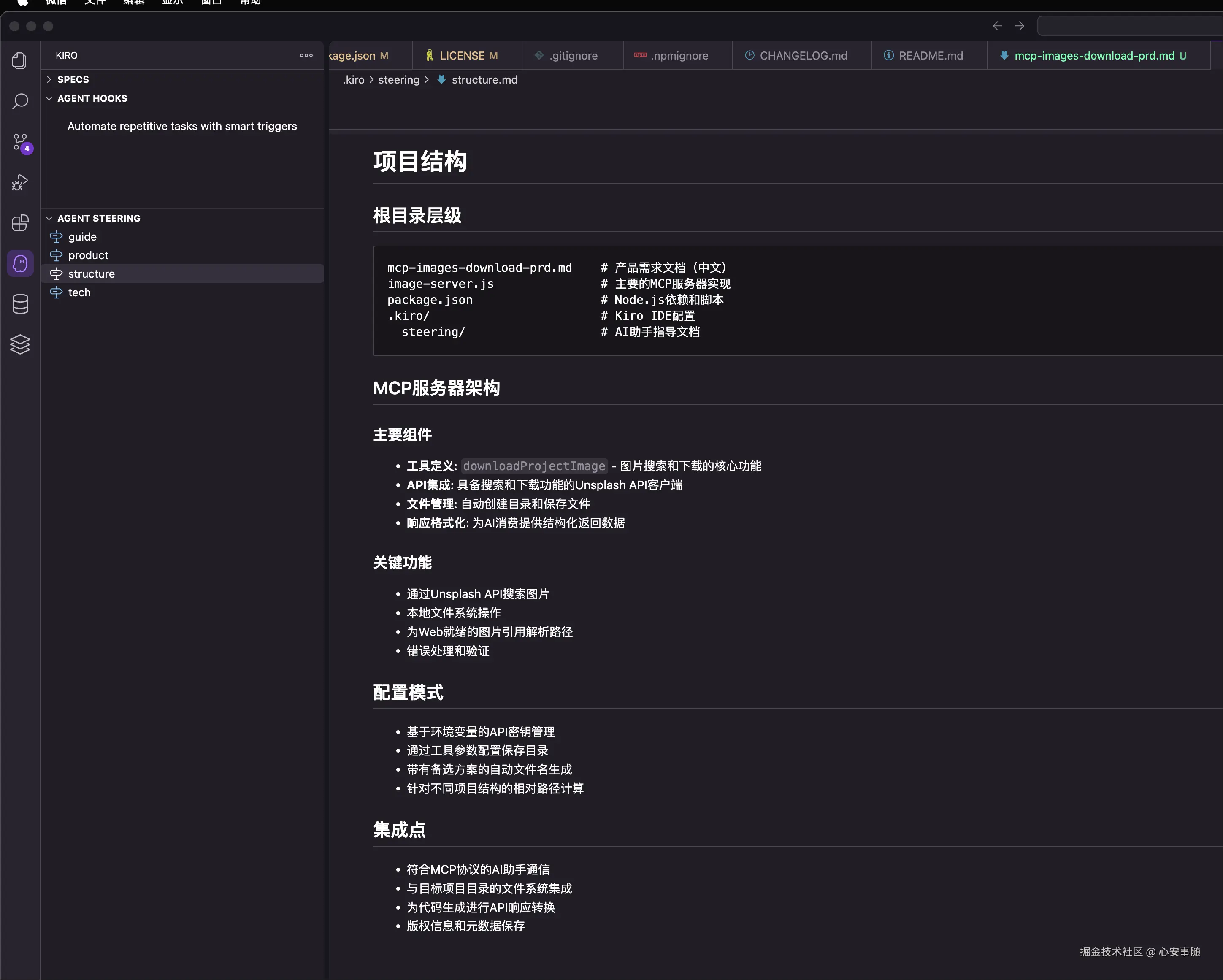Select the Kiro ghost icon

pyautogui.click(x=20, y=263)
